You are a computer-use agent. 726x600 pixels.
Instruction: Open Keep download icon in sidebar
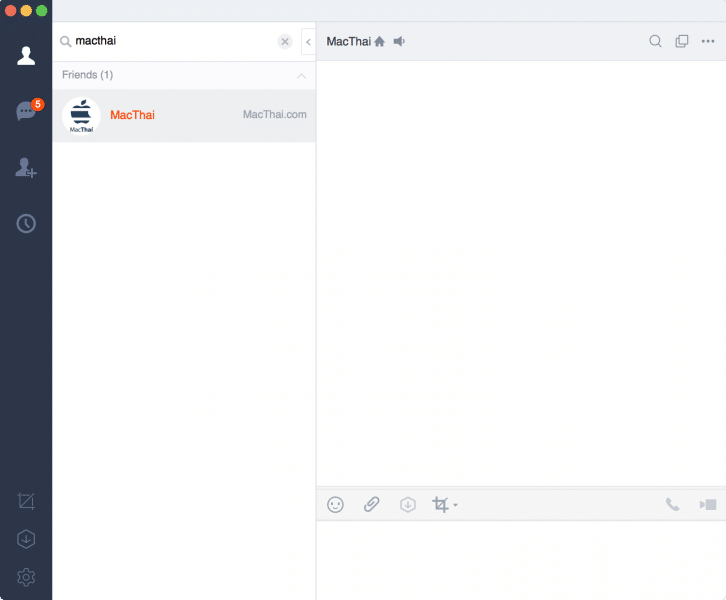click(26, 539)
